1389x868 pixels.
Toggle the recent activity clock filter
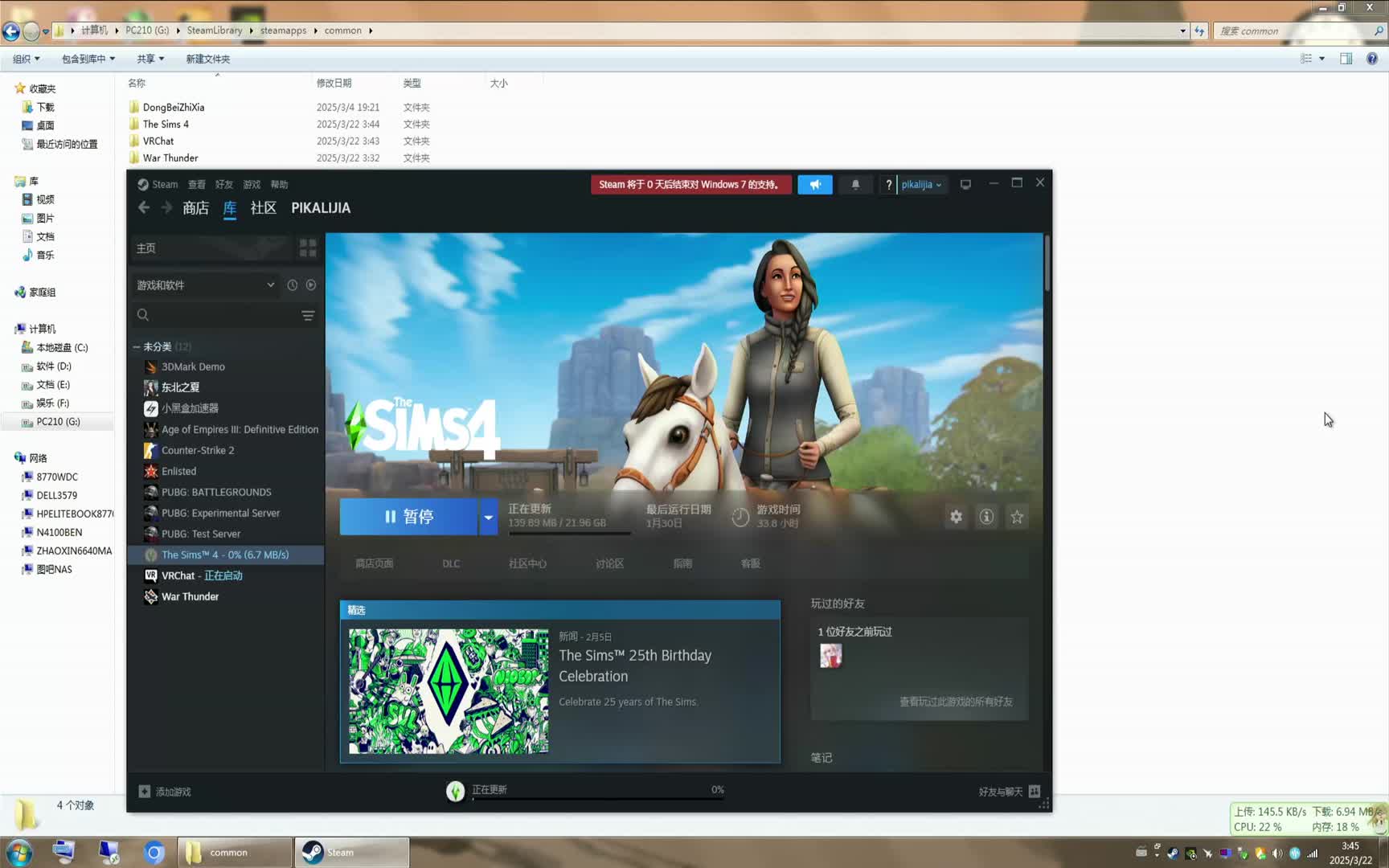[293, 285]
